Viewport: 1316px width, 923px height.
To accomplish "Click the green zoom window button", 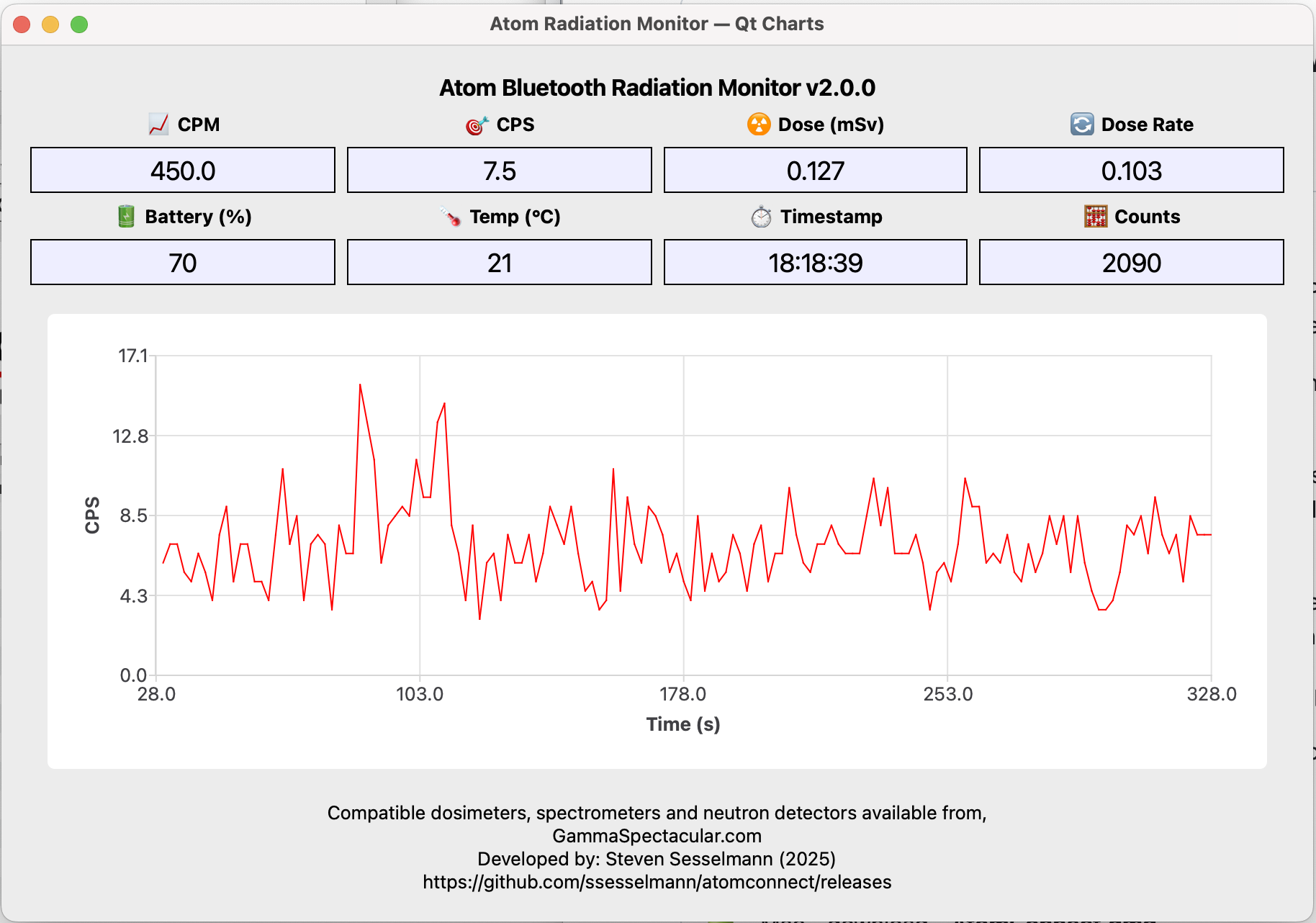I will [79, 24].
